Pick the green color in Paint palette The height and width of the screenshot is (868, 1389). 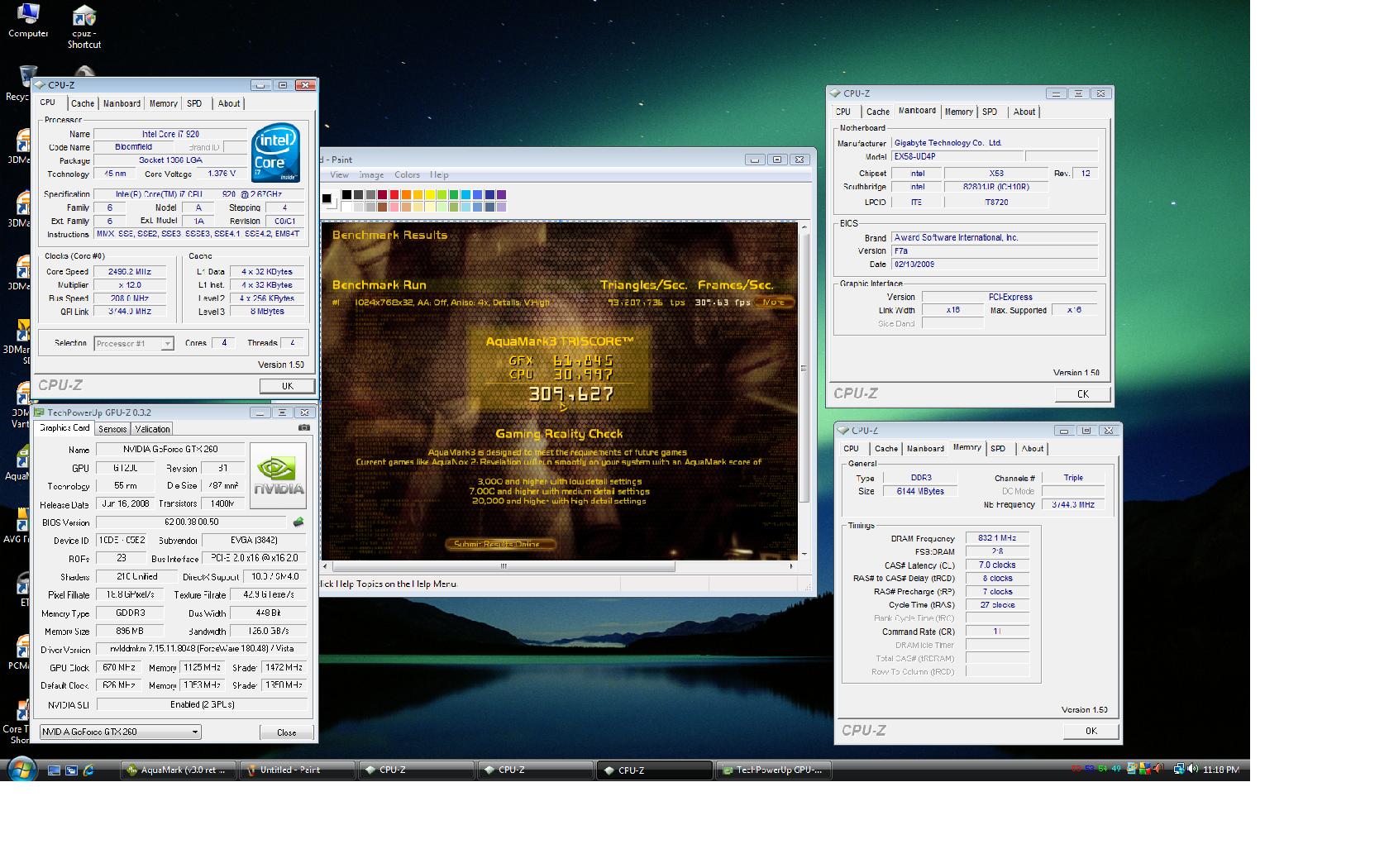(454, 195)
